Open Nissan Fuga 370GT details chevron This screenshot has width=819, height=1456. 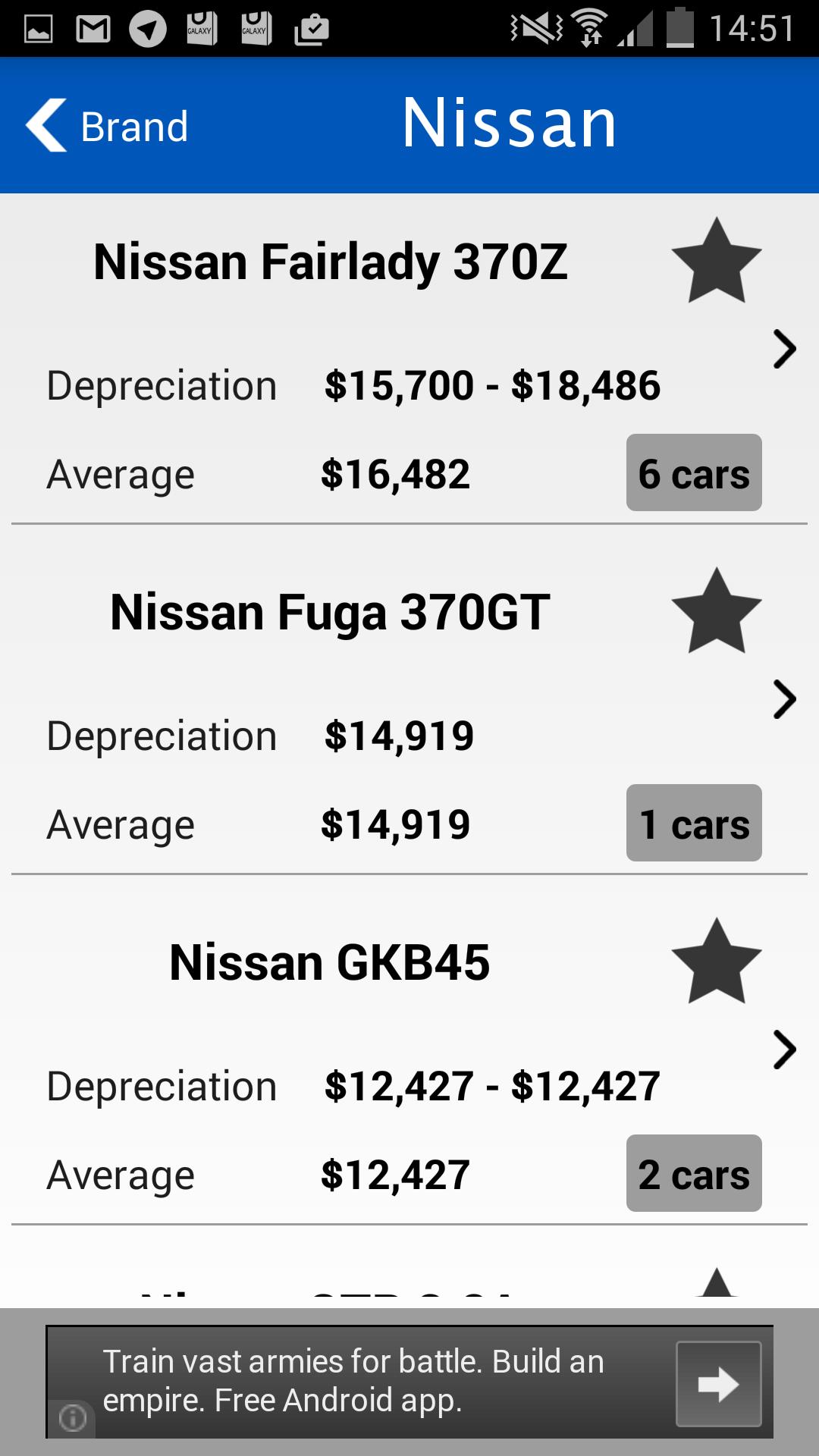pos(784,699)
